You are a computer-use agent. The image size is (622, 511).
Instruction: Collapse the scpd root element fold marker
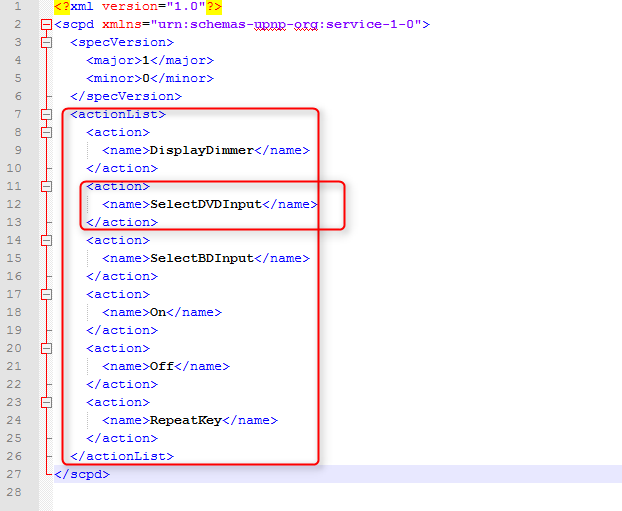click(x=46, y=25)
